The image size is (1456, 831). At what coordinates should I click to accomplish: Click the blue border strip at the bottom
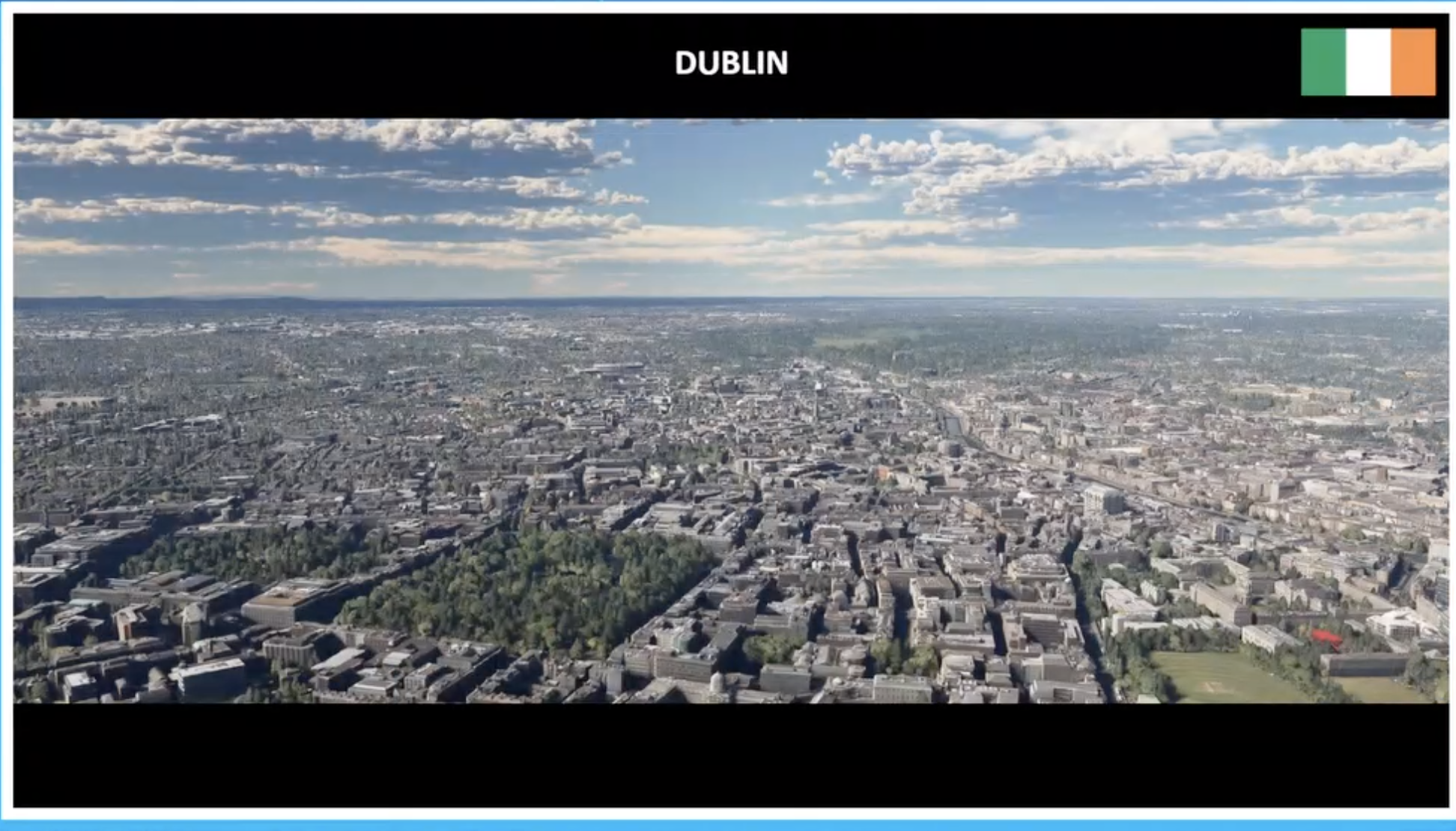(x=728, y=825)
